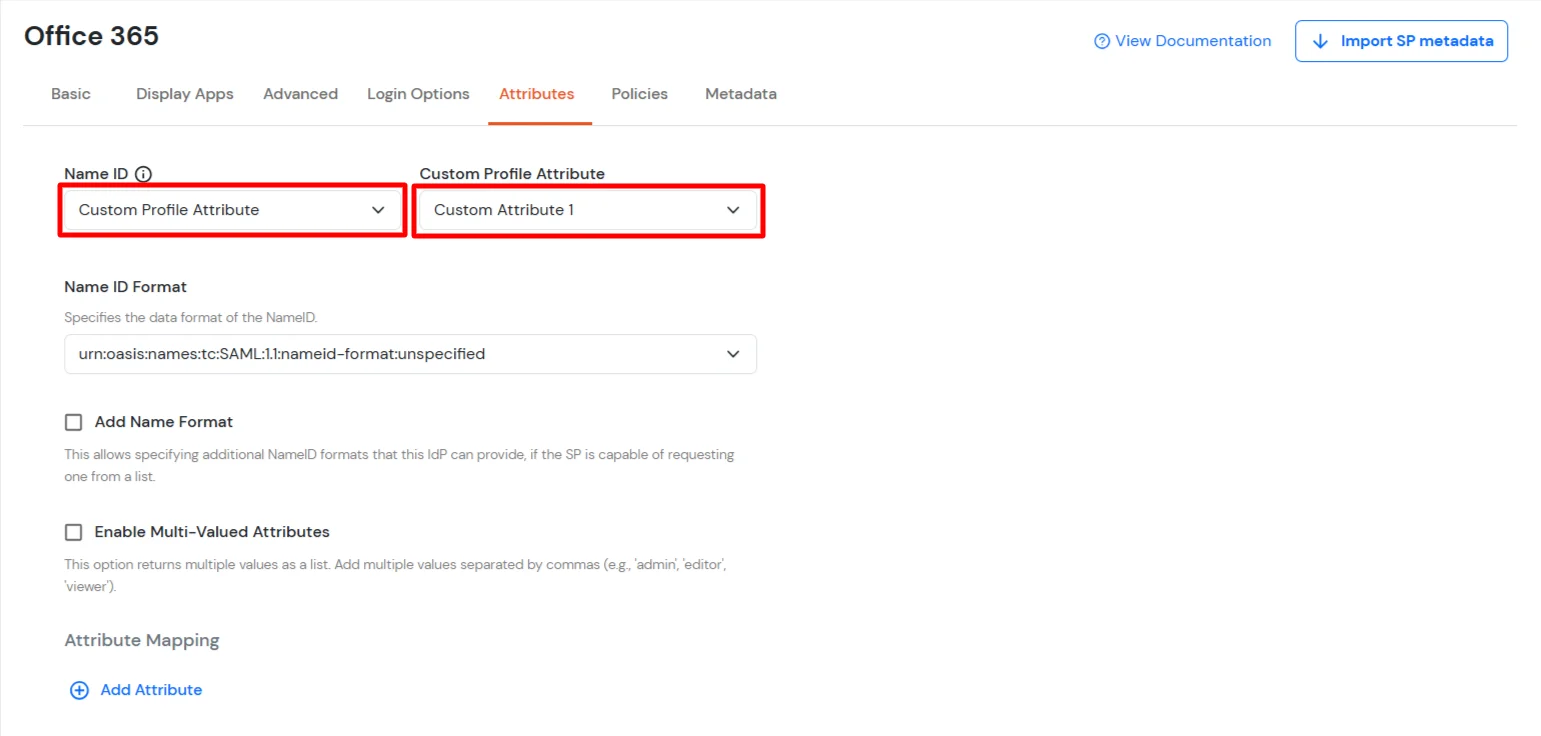
Task: Click the info icon beside Name ID
Action: pyautogui.click(x=143, y=173)
